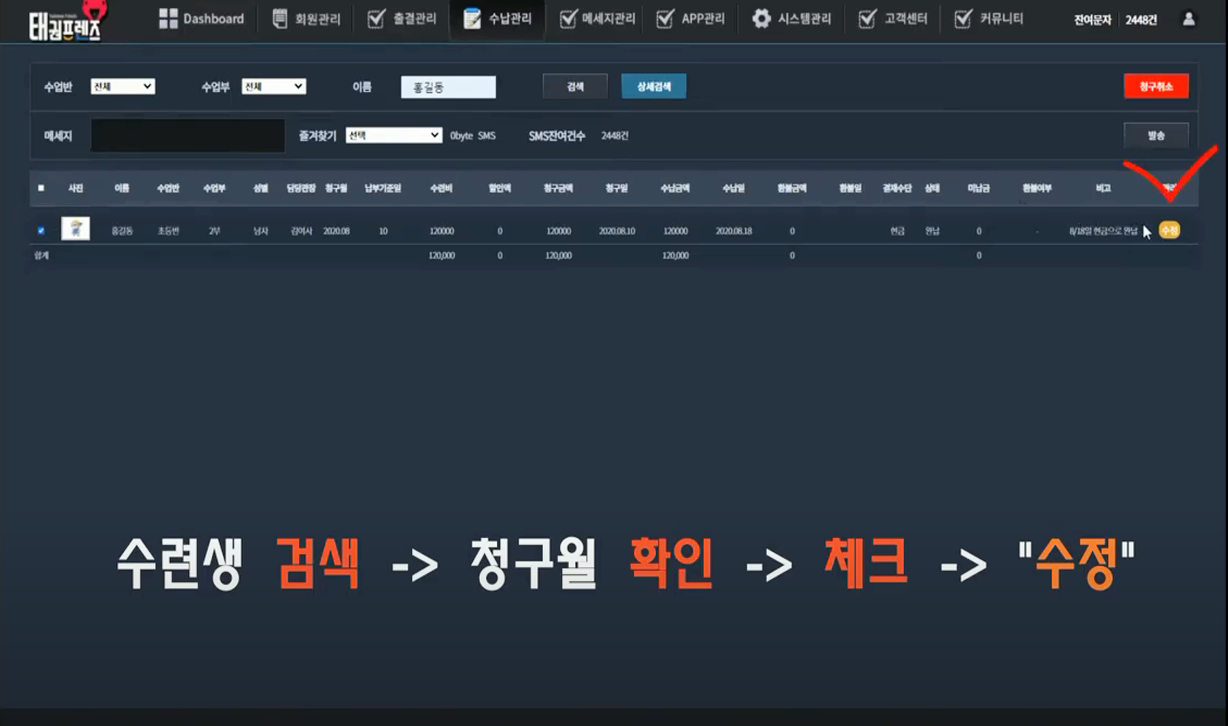Open 메세지관리 message management
The width and height of the screenshot is (1228, 726).
(598, 19)
